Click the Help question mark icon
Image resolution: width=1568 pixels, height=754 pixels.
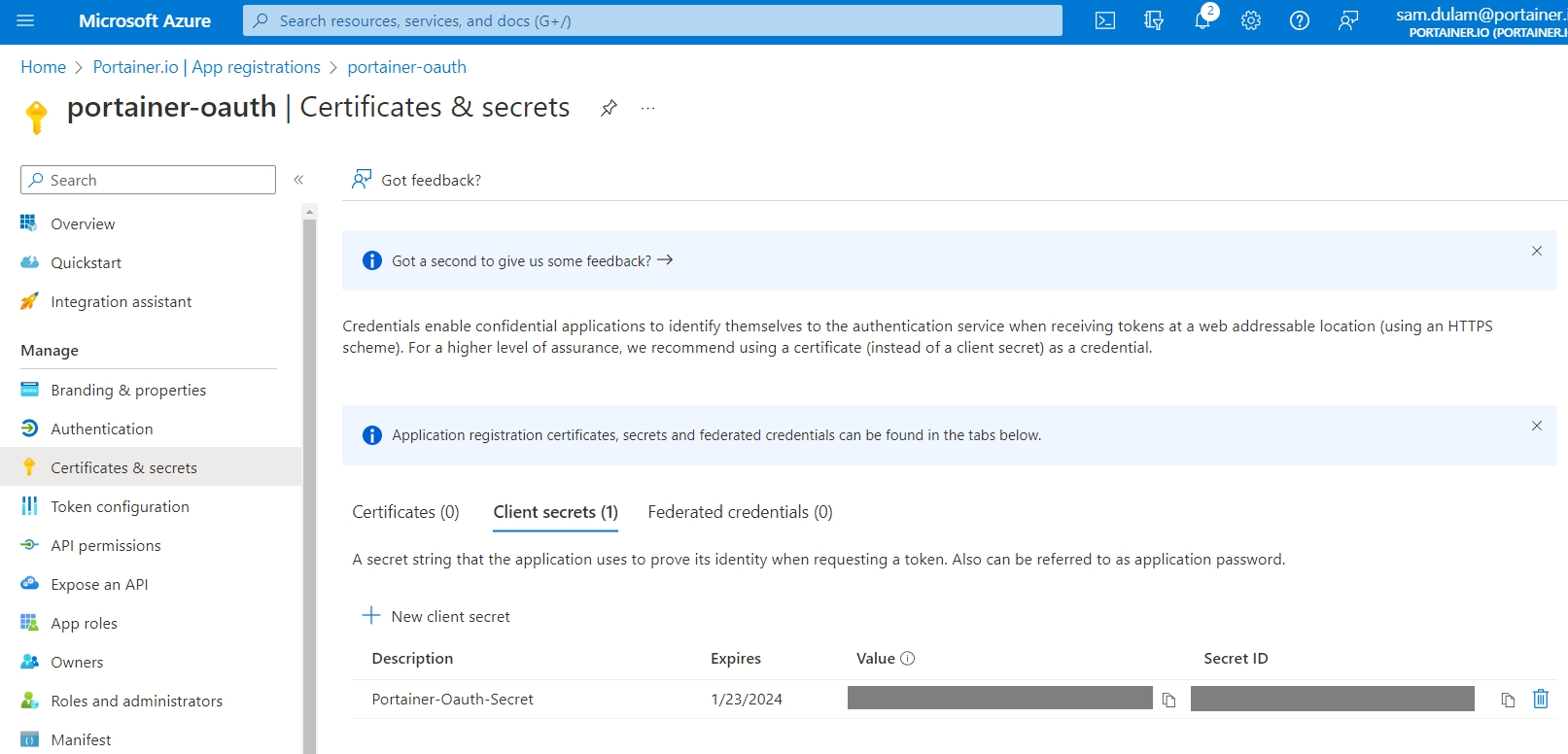coord(1300,20)
